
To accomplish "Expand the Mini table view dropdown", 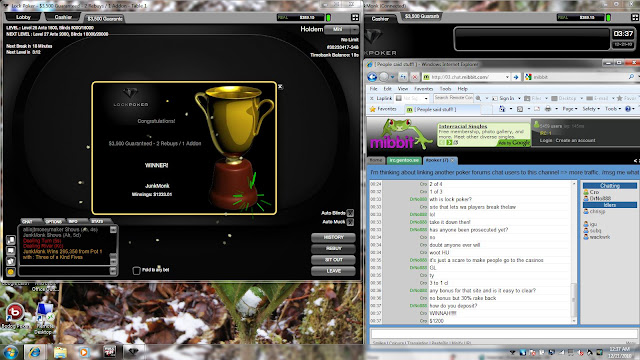I will pyautogui.click(x=354, y=29).
